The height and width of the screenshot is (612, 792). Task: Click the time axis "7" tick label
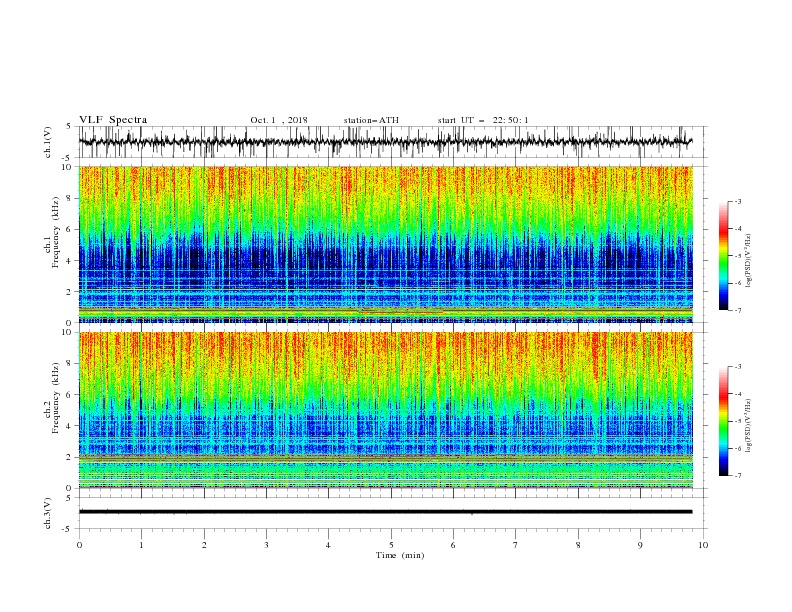tap(516, 545)
